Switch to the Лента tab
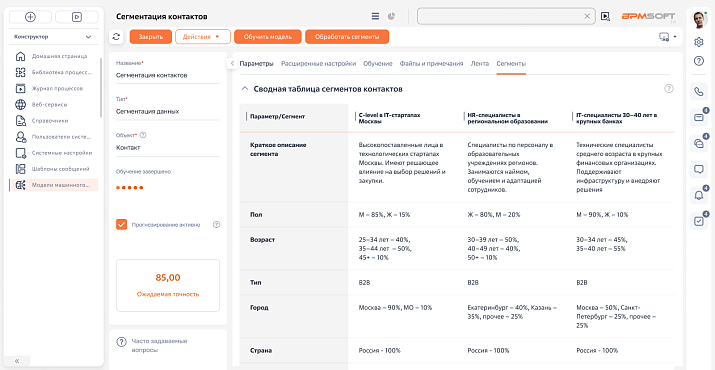Screen dimensions: 715x370 tap(480, 64)
